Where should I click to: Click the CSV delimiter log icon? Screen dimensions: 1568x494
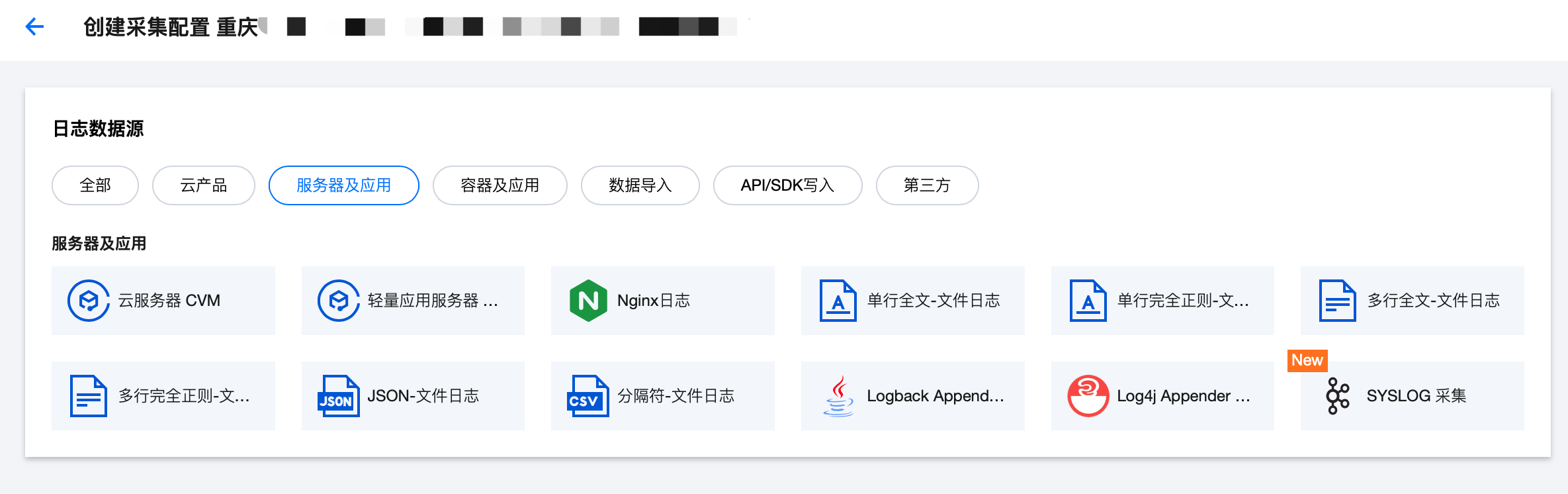588,396
